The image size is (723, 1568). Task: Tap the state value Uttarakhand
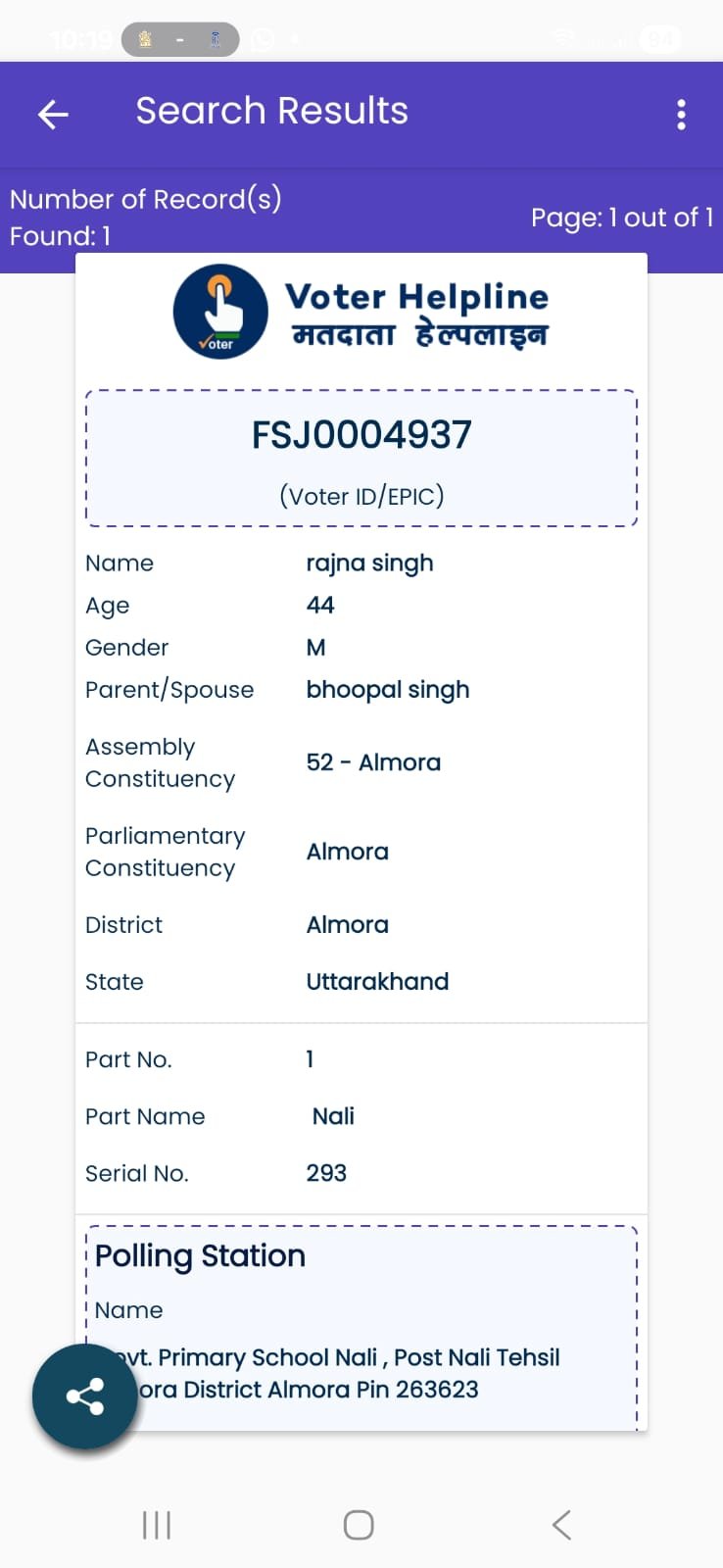(377, 982)
